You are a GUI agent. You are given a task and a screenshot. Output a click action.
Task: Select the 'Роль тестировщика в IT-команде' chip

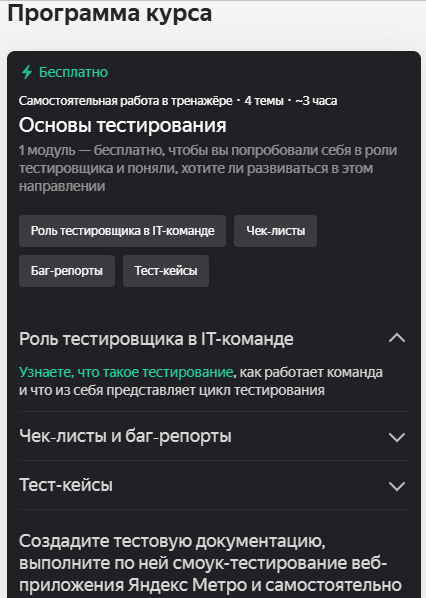point(122,231)
